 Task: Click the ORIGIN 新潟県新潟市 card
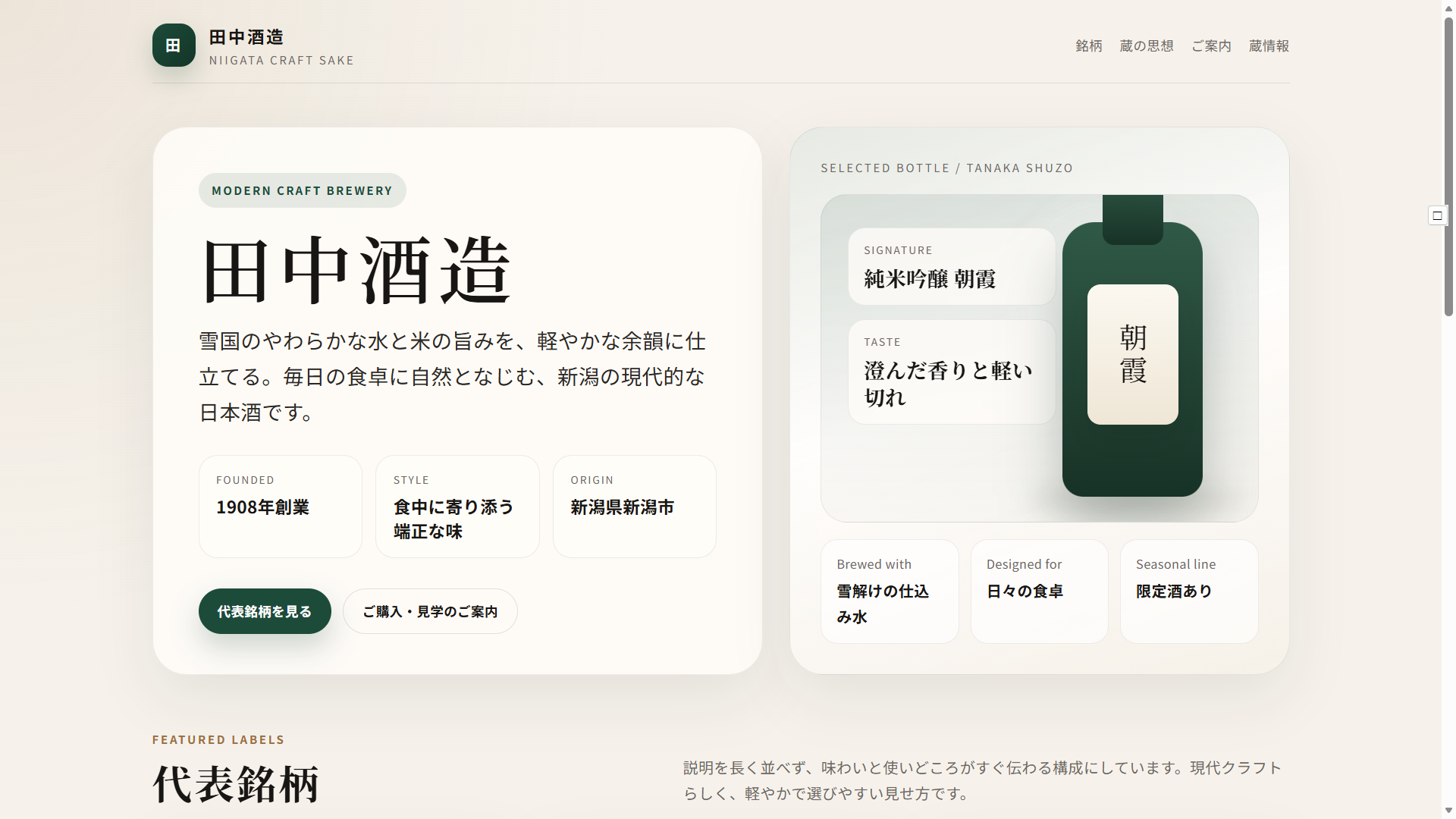click(634, 506)
